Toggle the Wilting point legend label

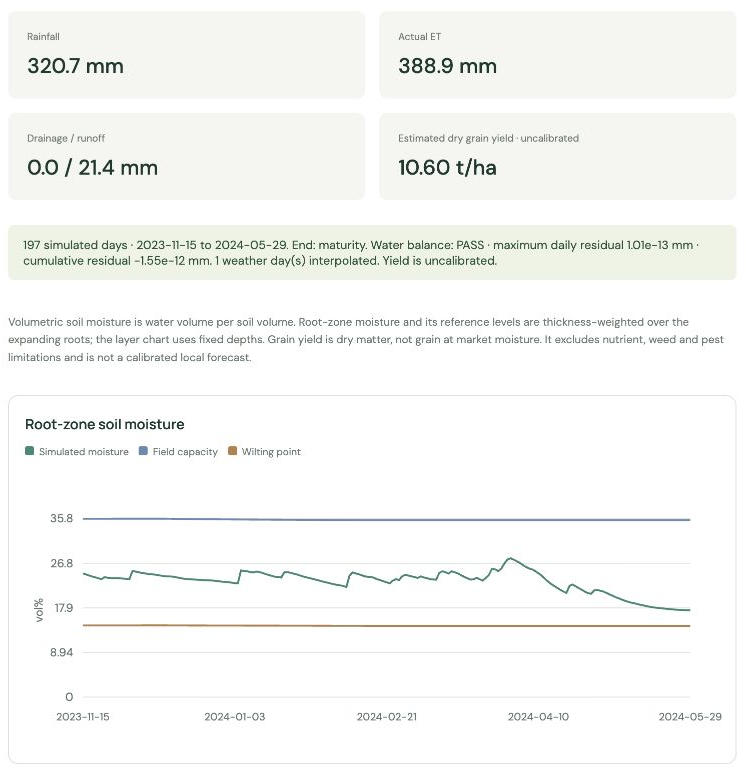tap(271, 451)
